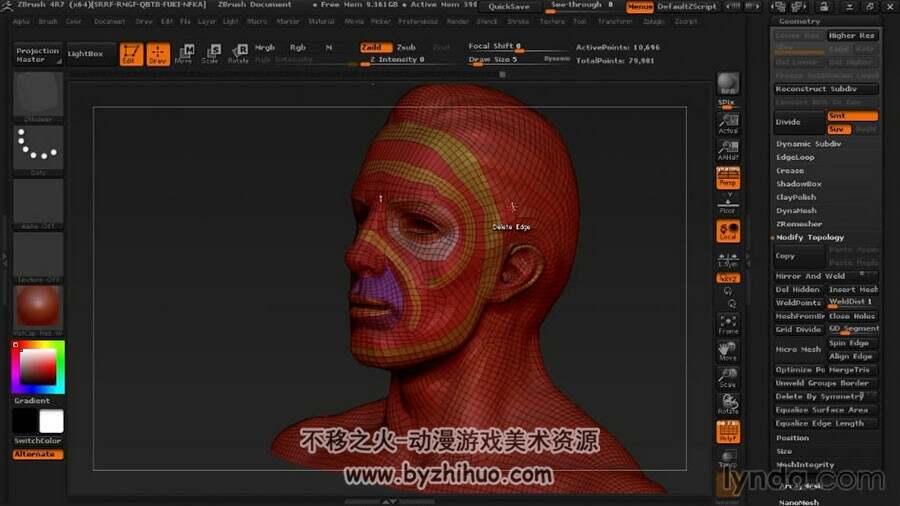
Task: Click the SwitchColor button
Action: 38,441
